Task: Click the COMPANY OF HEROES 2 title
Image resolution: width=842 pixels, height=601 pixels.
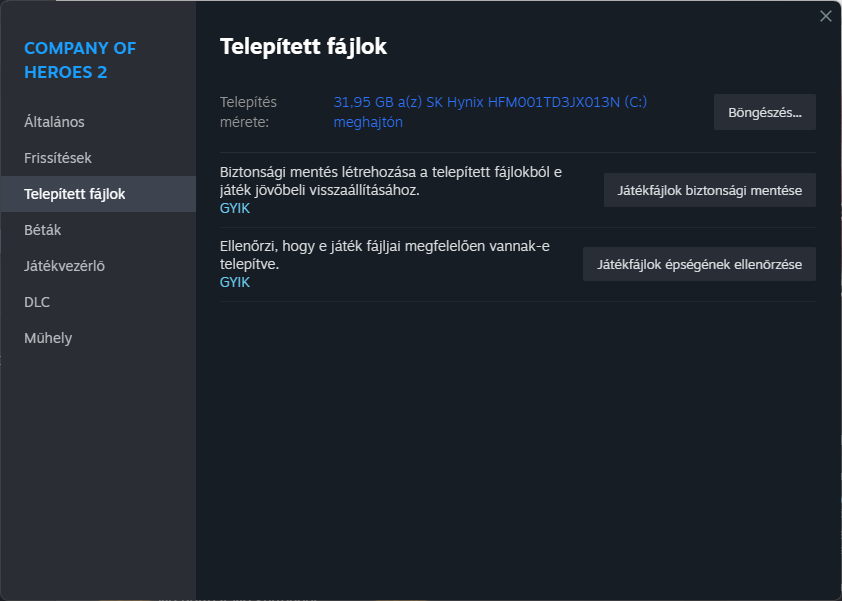Action: click(x=80, y=60)
